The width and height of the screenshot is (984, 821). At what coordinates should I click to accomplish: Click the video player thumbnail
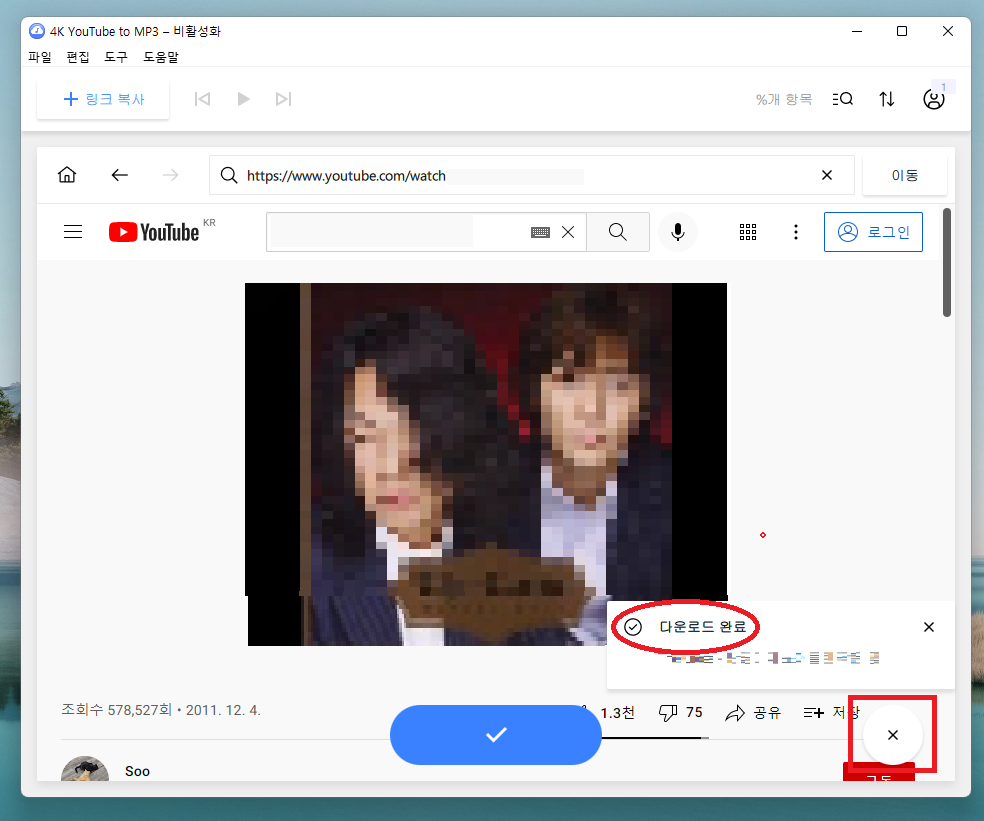[486, 464]
